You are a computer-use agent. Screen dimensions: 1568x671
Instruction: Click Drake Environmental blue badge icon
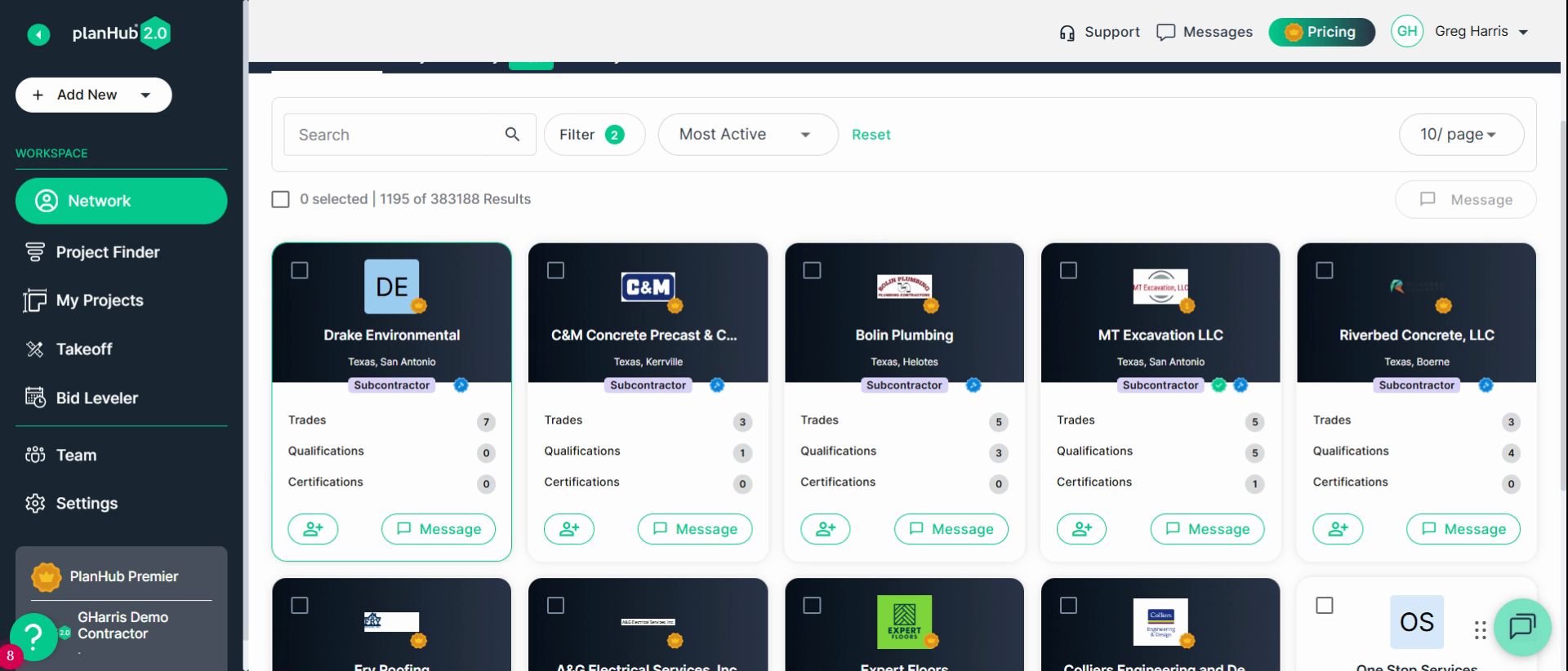(461, 385)
